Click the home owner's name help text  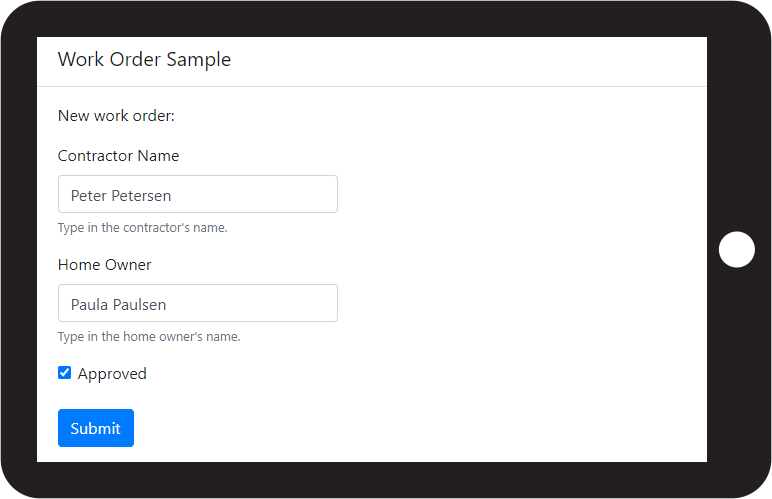click(149, 337)
